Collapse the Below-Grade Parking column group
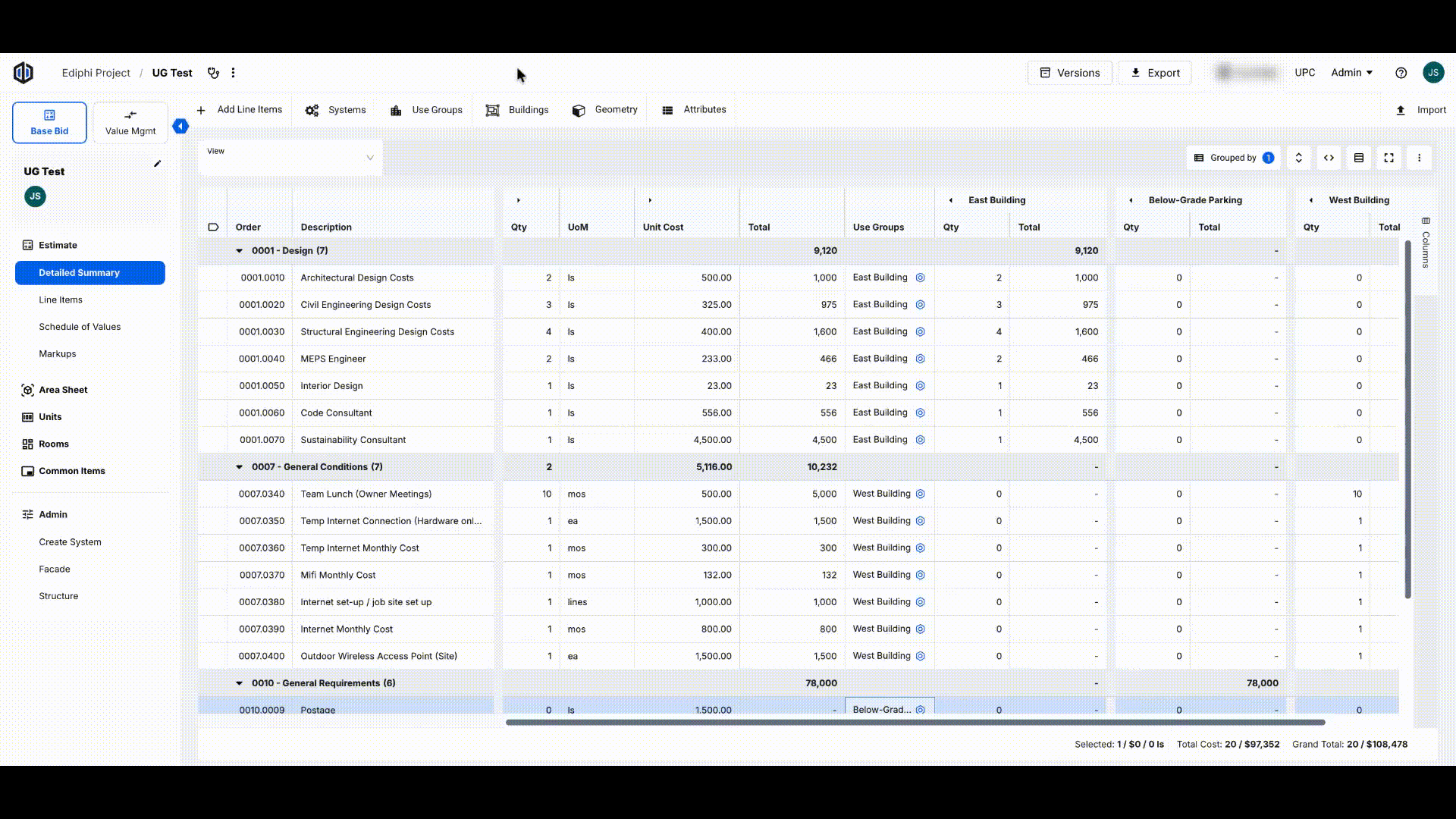The height and width of the screenshot is (819, 1456). [x=1131, y=200]
